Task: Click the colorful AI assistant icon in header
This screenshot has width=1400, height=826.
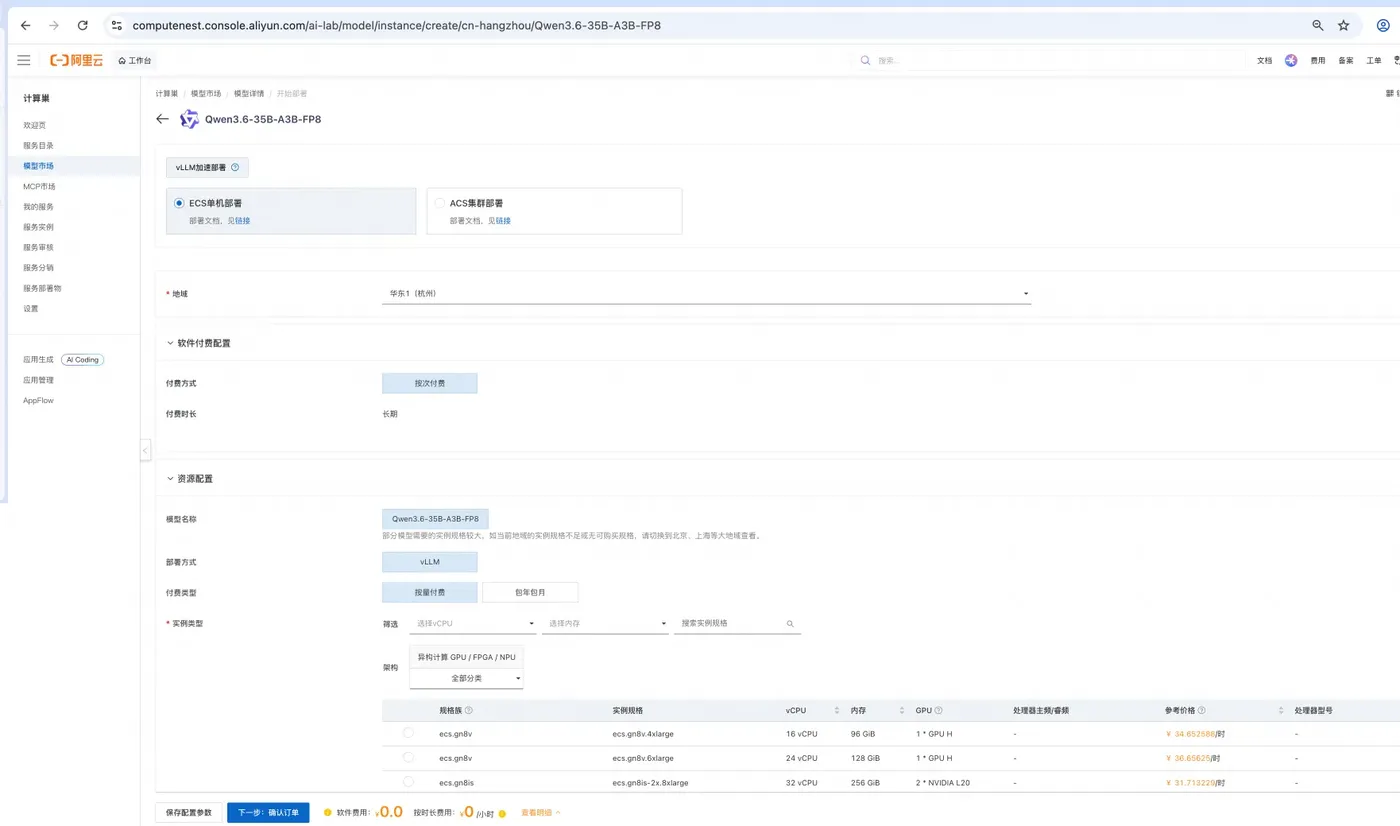Action: pyautogui.click(x=1291, y=60)
